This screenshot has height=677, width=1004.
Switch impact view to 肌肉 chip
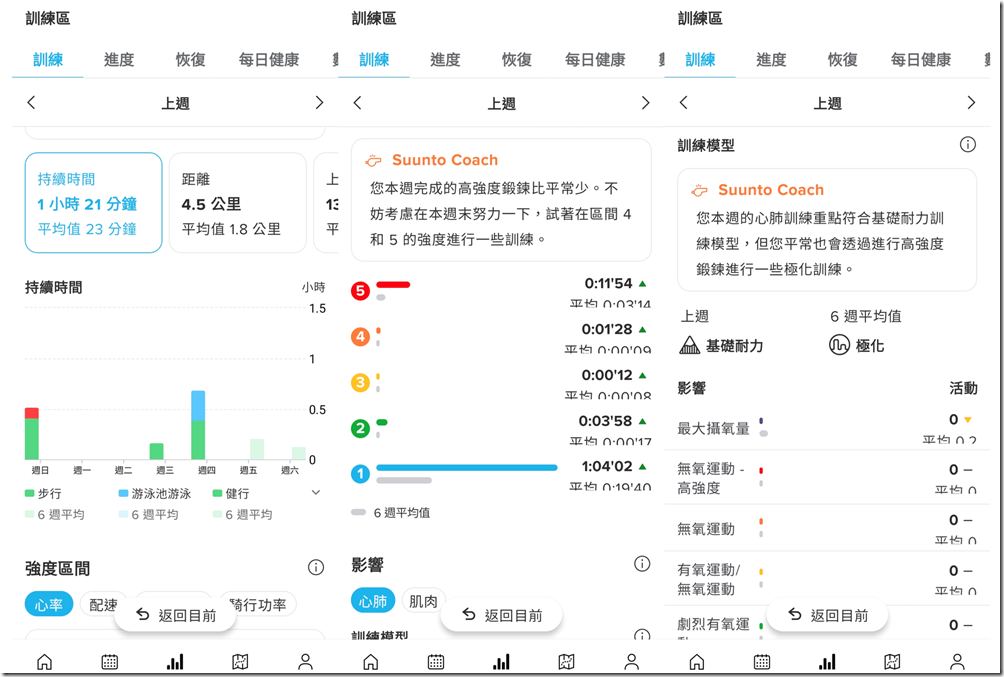coord(423,601)
